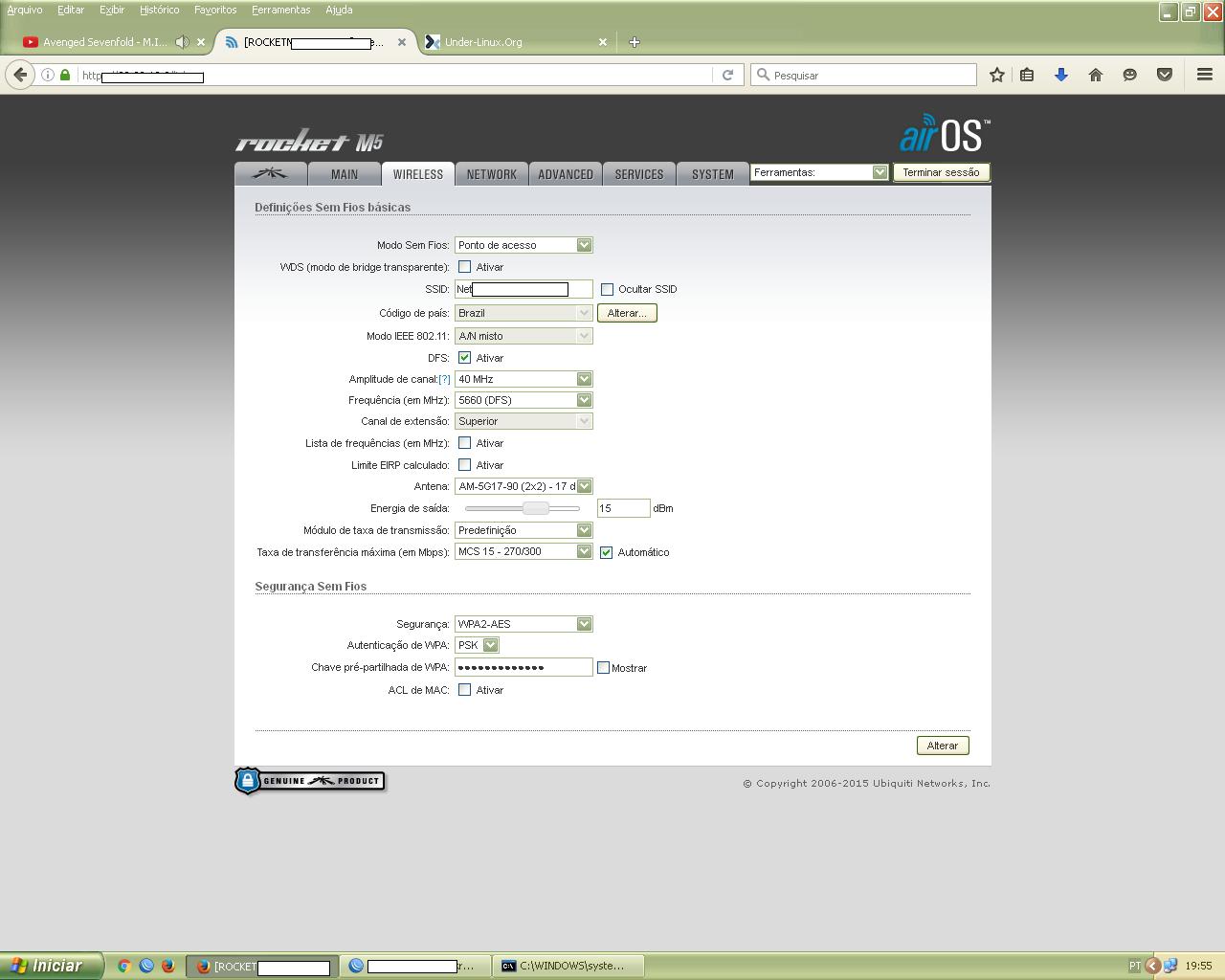Image resolution: width=1225 pixels, height=980 pixels.
Task: Go back to the previous page
Action: point(20,75)
